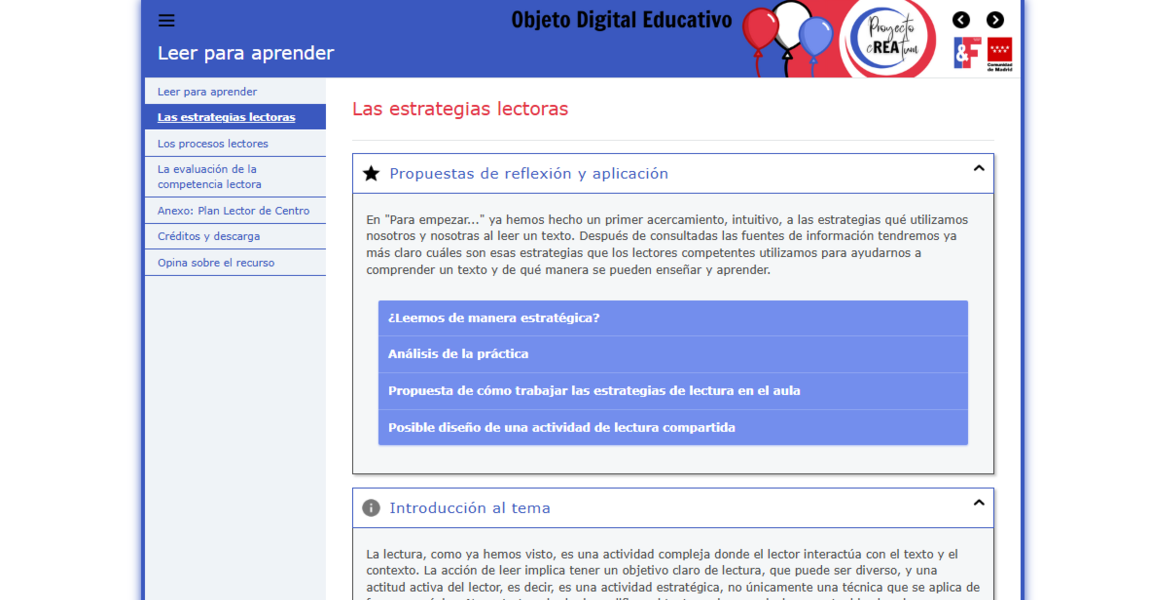Open Propuesta de cómo trabajar las estrategias
The width and height of the screenshot is (1150, 600).
tap(672, 391)
